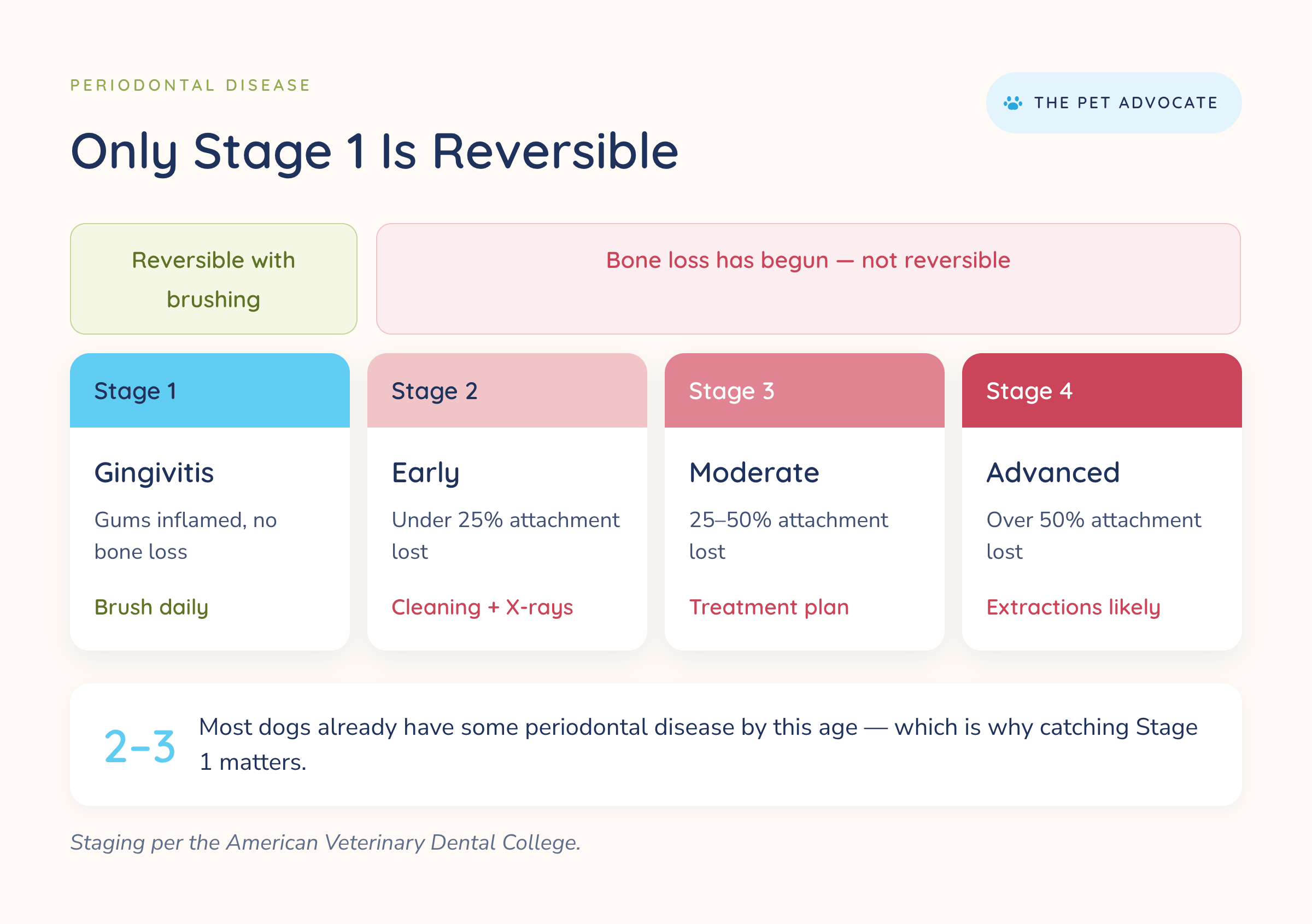1312x924 pixels.
Task: Click the 'Extractions likely' action
Action: coord(1073,607)
